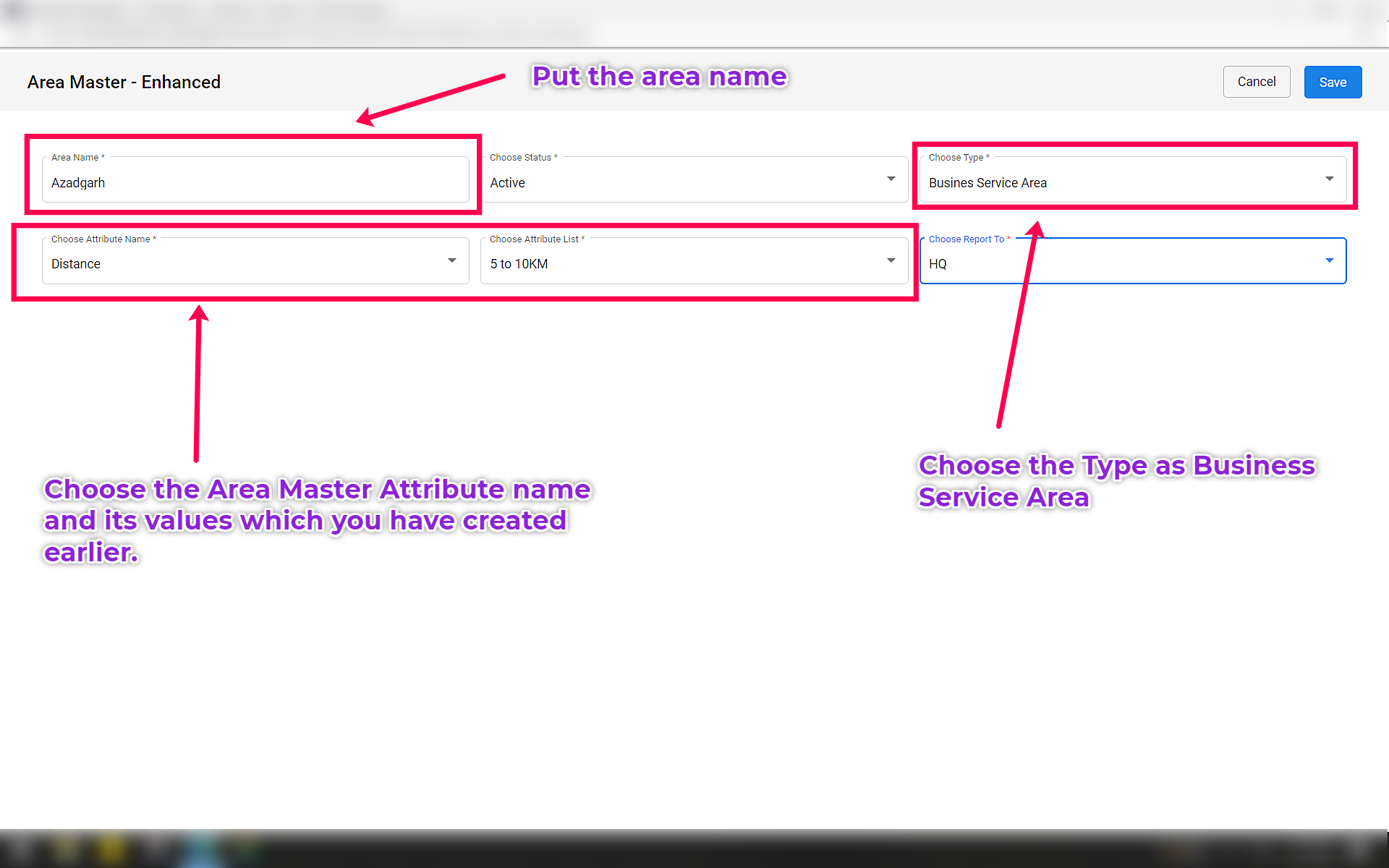Screen dimensions: 1389x868
Task: Click the Choose Type dropdown arrow icon
Action: pyautogui.click(x=1329, y=179)
